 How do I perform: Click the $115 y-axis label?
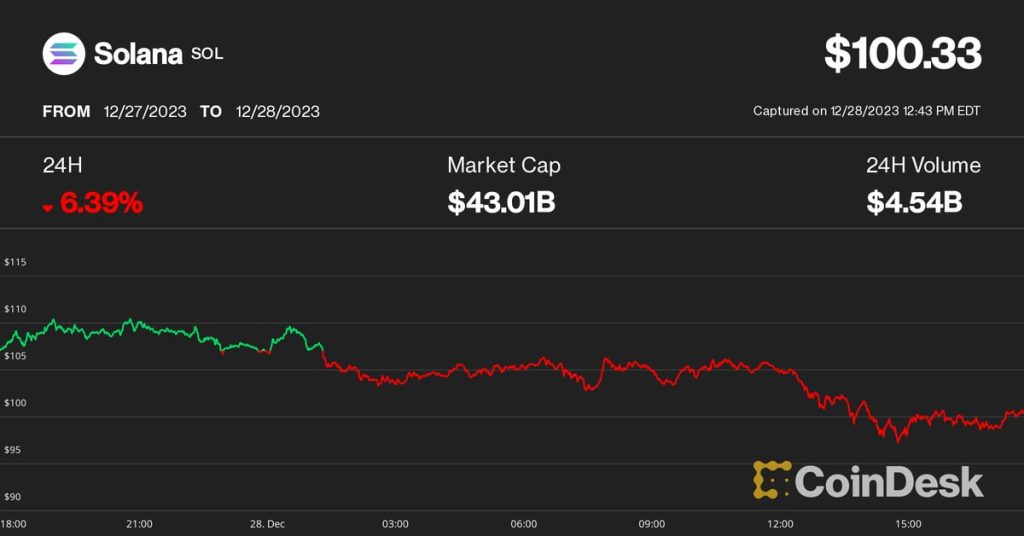pos(15,262)
